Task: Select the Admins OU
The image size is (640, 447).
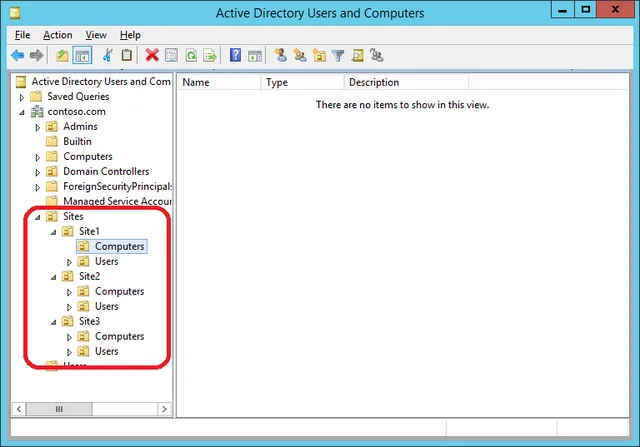Action: [x=80, y=127]
